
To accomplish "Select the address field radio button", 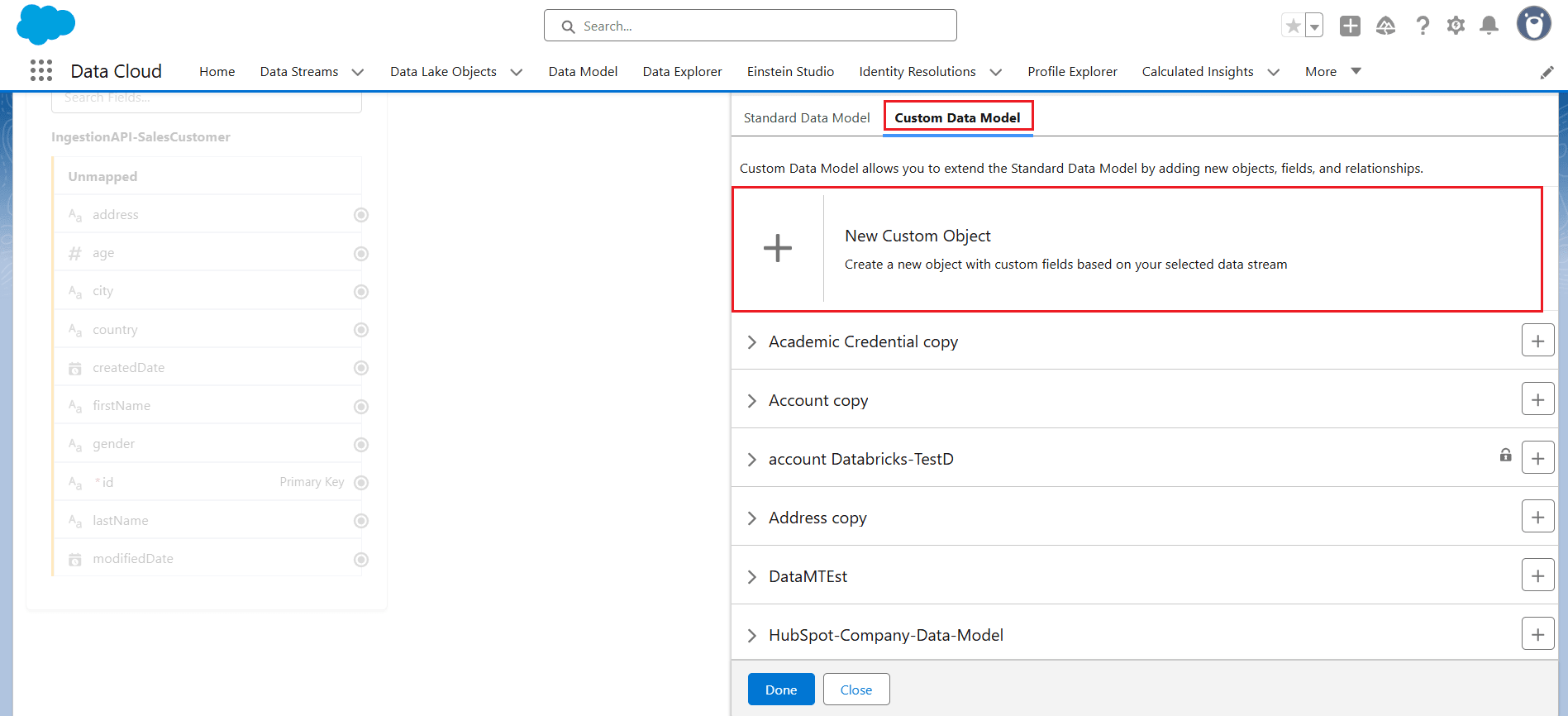I will tap(361, 215).
